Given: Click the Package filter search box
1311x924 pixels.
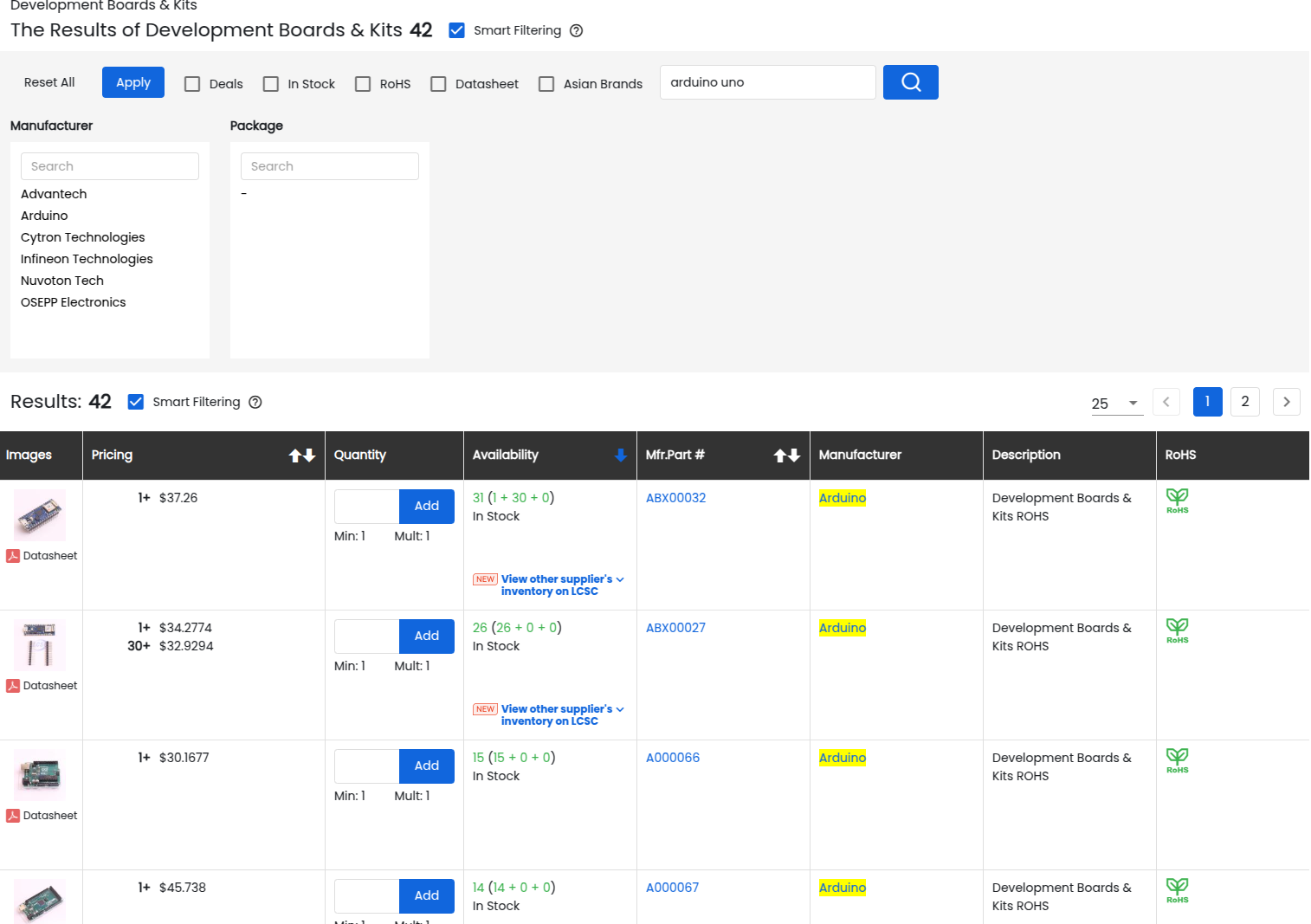Looking at the screenshot, I should pos(330,166).
